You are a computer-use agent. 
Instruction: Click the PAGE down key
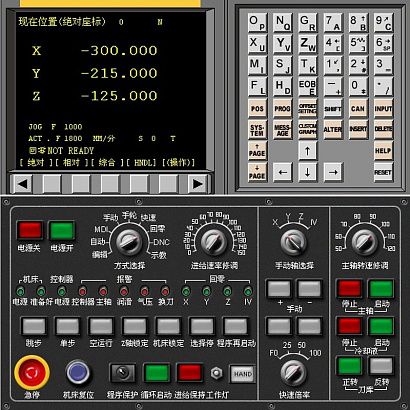(x=257, y=172)
